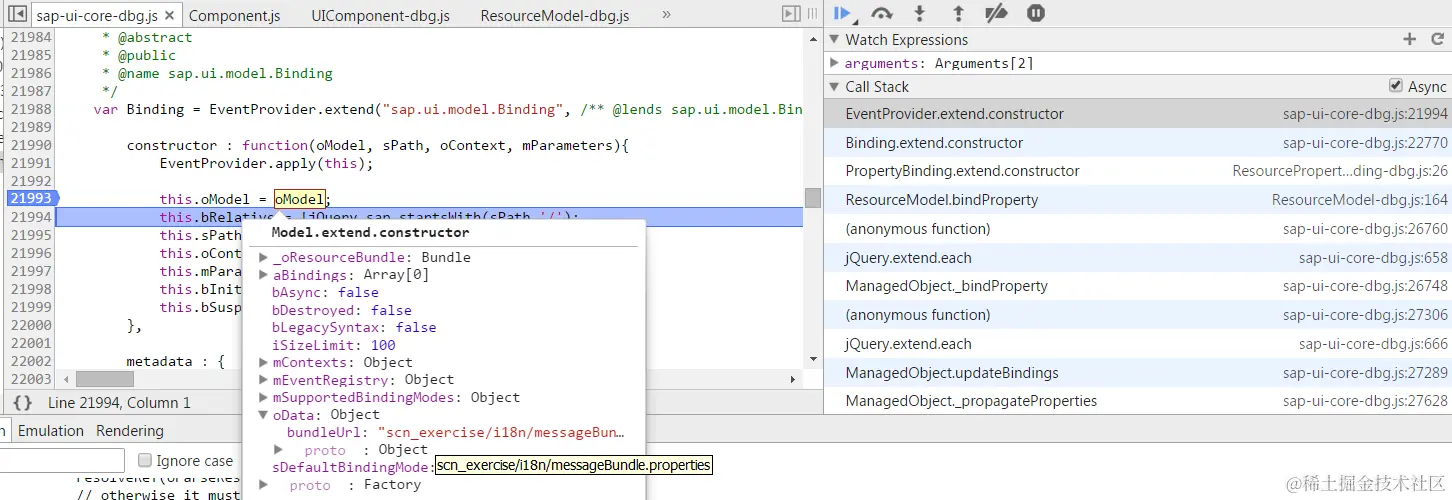Pretty print source with braces icon
1452x500 pixels.
point(23,403)
